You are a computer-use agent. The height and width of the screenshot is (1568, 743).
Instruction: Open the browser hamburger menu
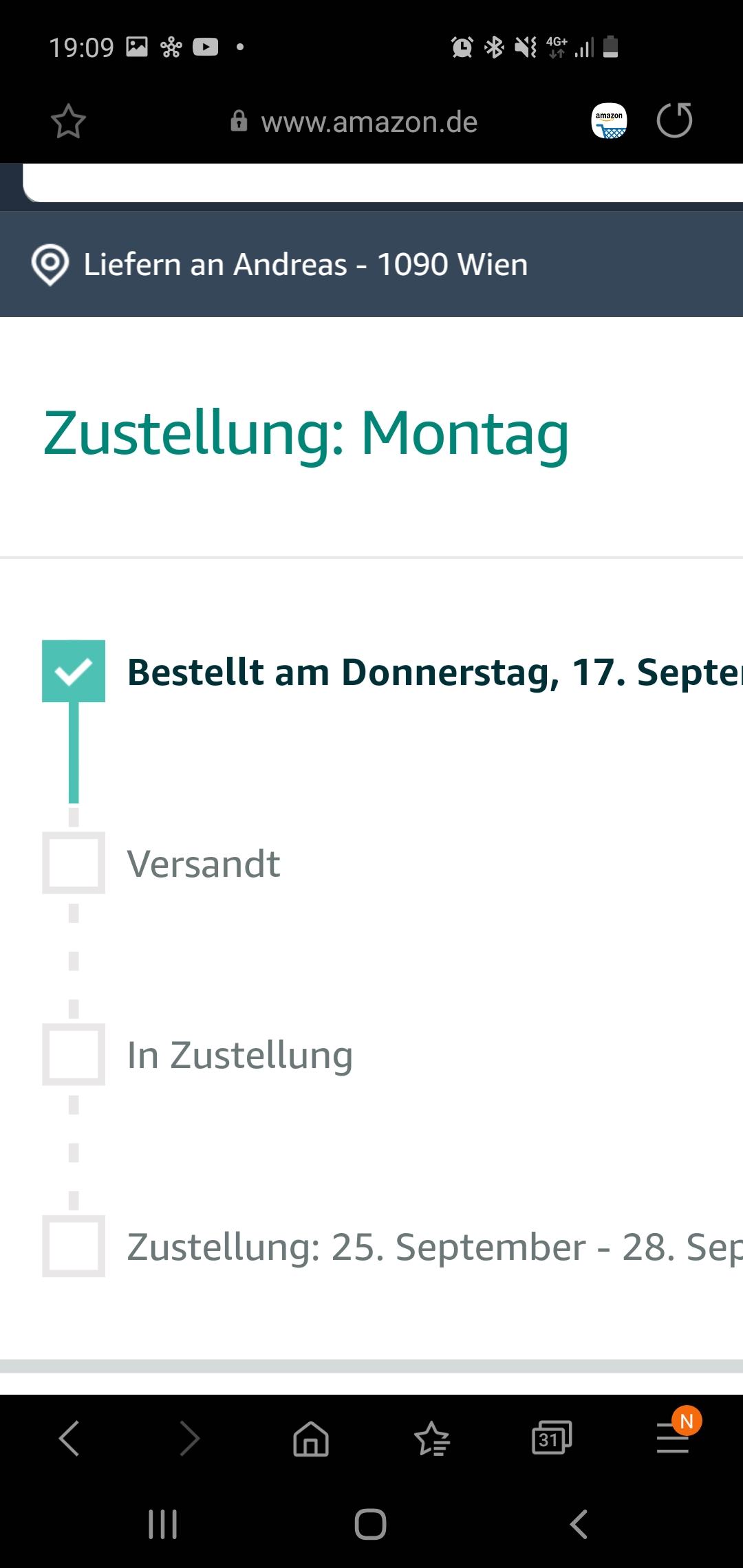tap(674, 1438)
